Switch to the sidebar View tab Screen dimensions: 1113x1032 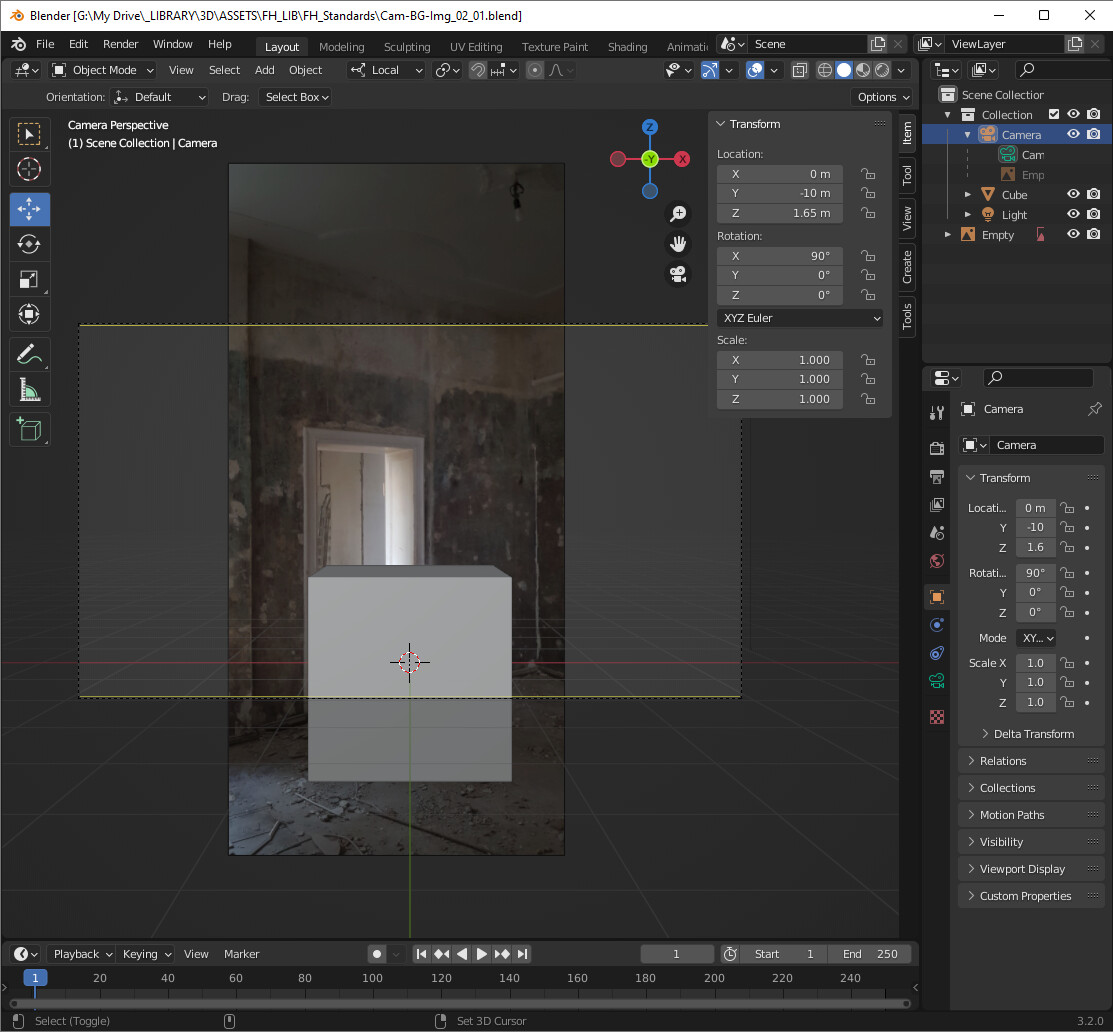907,219
